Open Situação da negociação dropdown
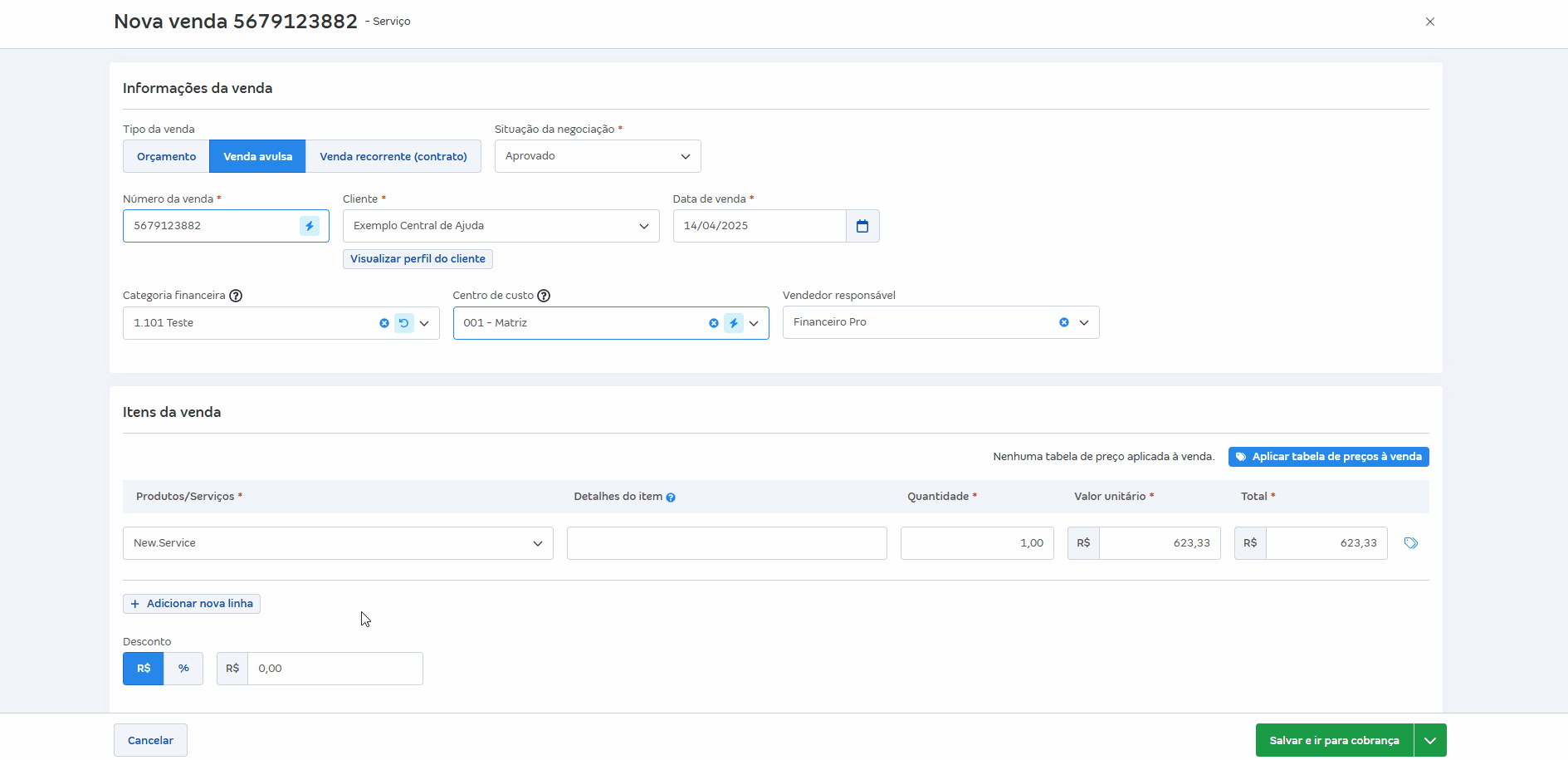The width and height of the screenshot is (1568, 760). point(598,156)
